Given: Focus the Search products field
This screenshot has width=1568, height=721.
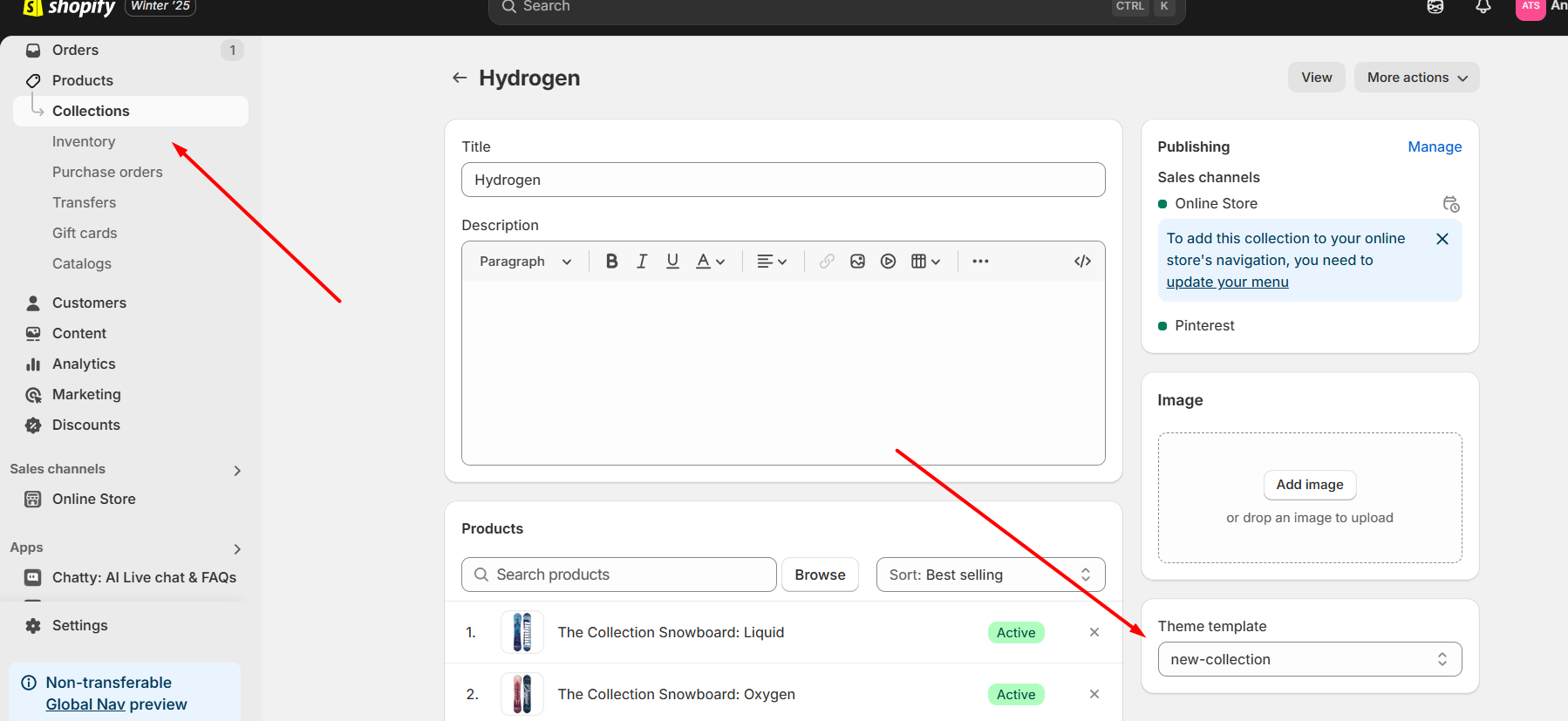Looking at the screenshot, I should tap(619, 575).
